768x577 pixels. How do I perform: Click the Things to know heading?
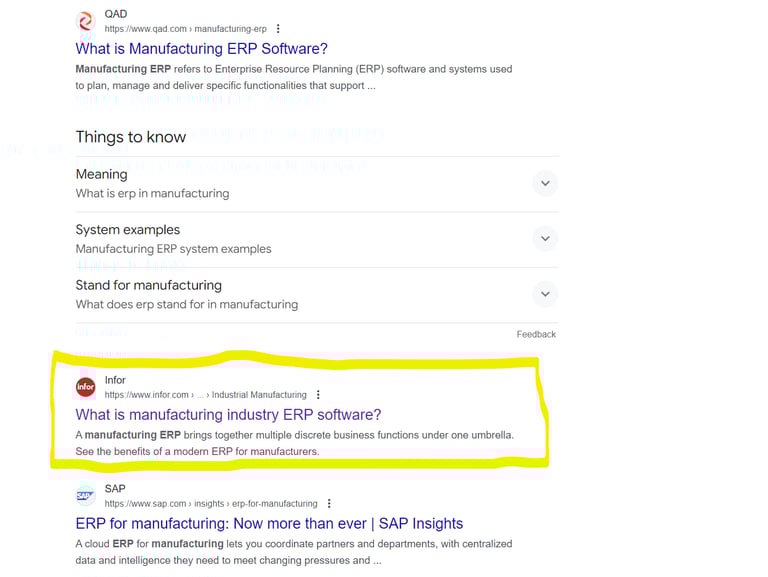pyautogui.click(x=130, y=137)
